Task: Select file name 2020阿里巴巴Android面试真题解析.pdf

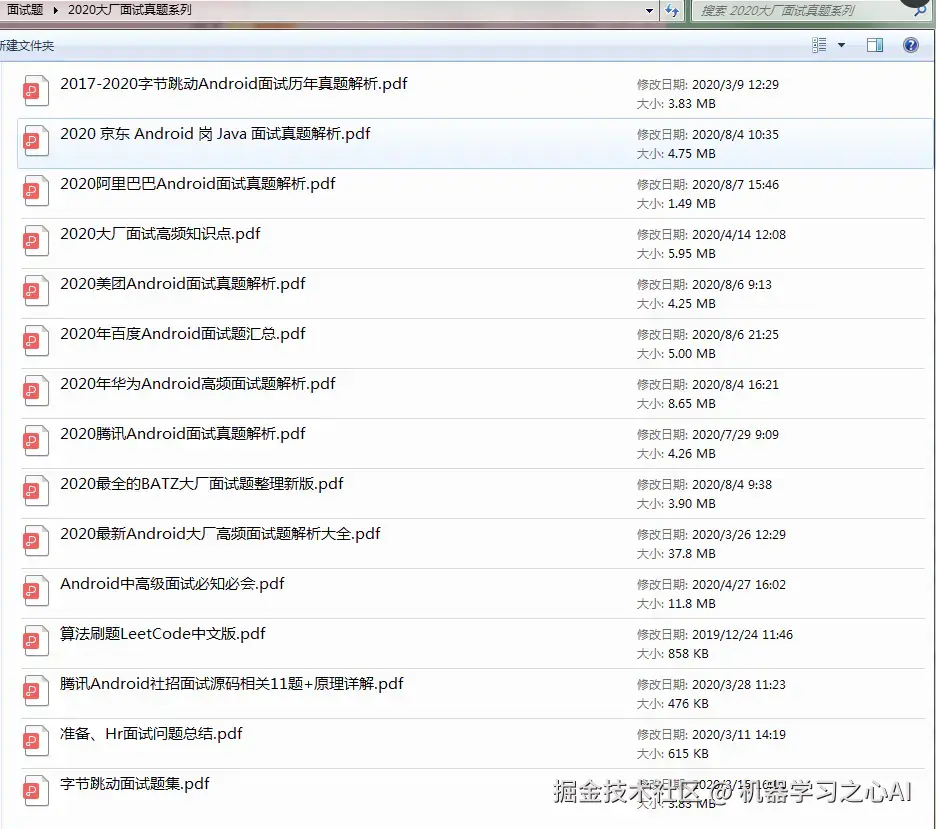Action: 198,184
